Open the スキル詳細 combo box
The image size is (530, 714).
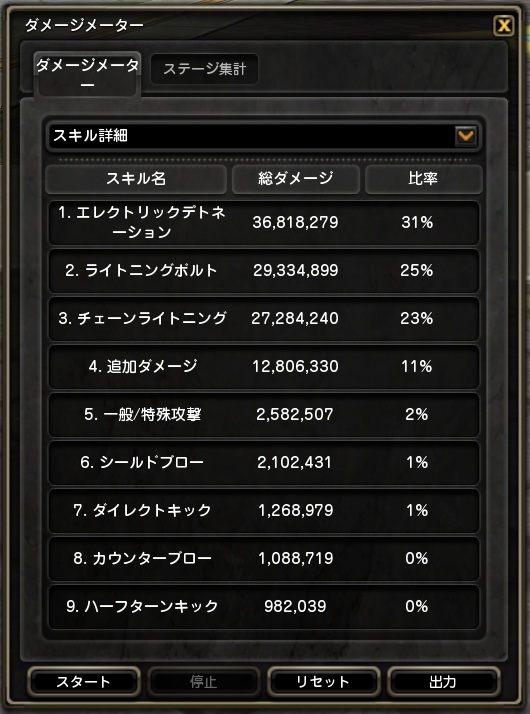263,136
